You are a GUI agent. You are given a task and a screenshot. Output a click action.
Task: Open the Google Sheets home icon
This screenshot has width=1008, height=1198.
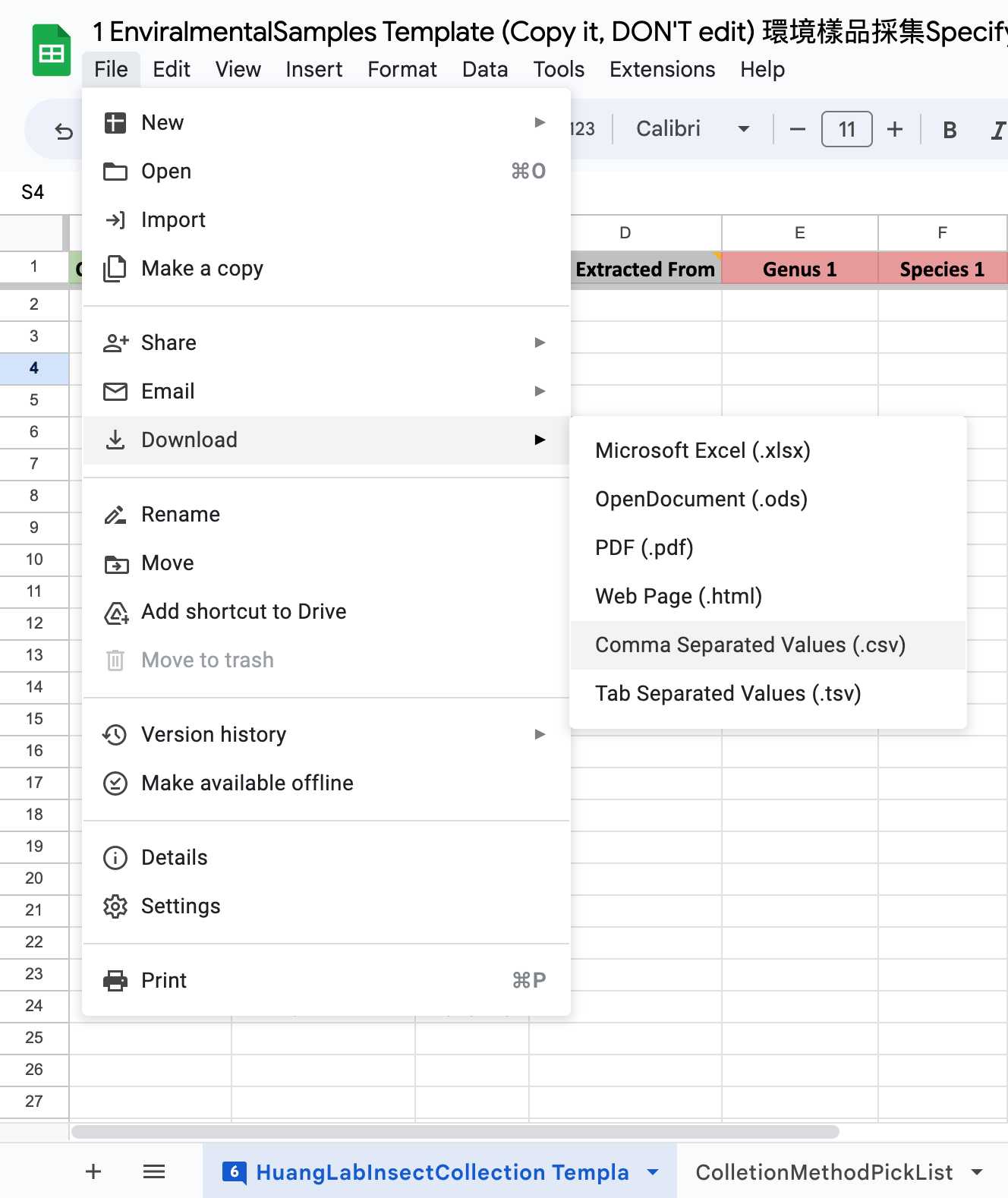point(52,51)
